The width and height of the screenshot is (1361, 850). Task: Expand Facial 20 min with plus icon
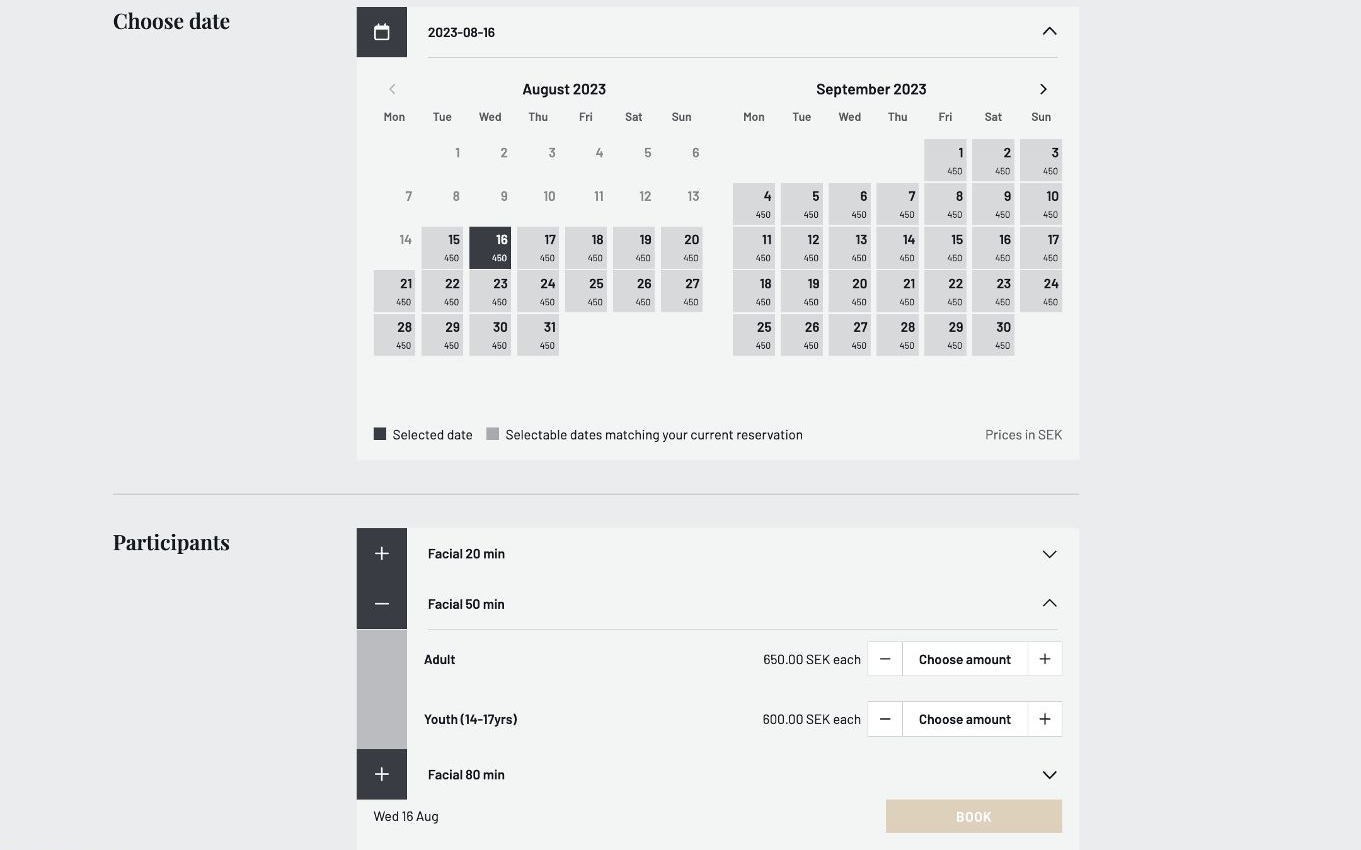tap(381, 553)
